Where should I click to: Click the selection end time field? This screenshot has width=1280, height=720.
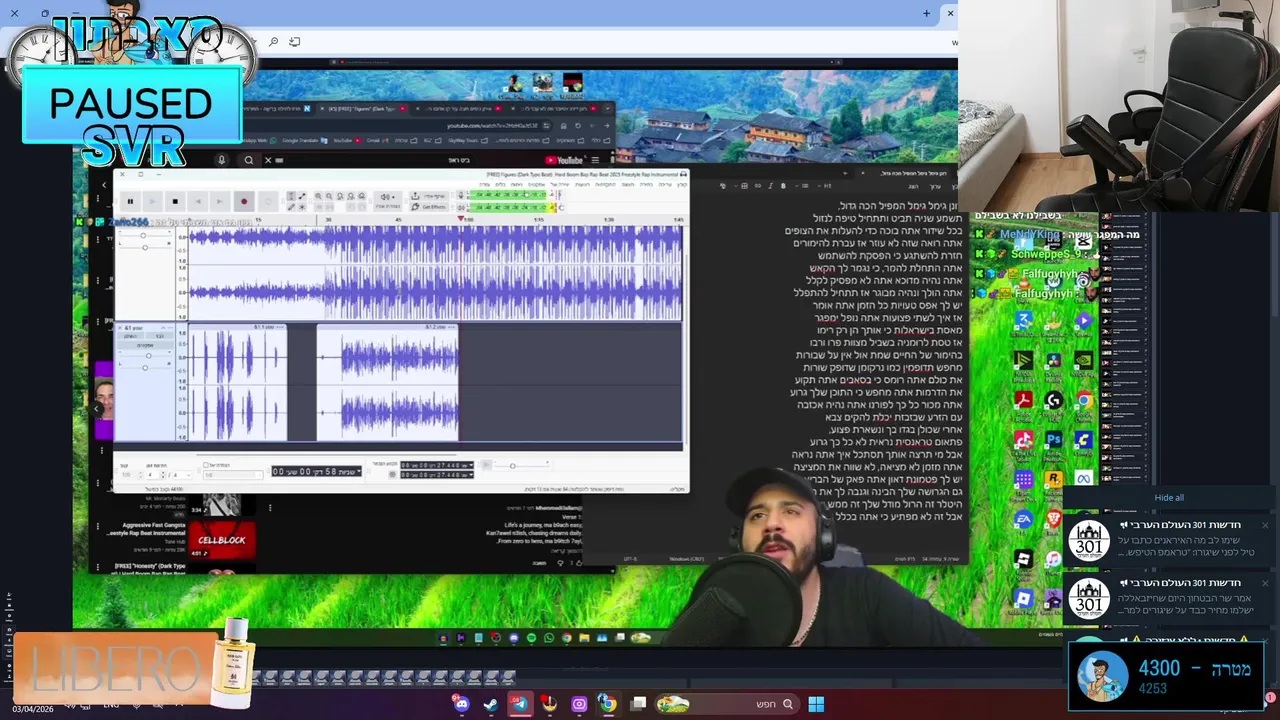click(436, 475)
